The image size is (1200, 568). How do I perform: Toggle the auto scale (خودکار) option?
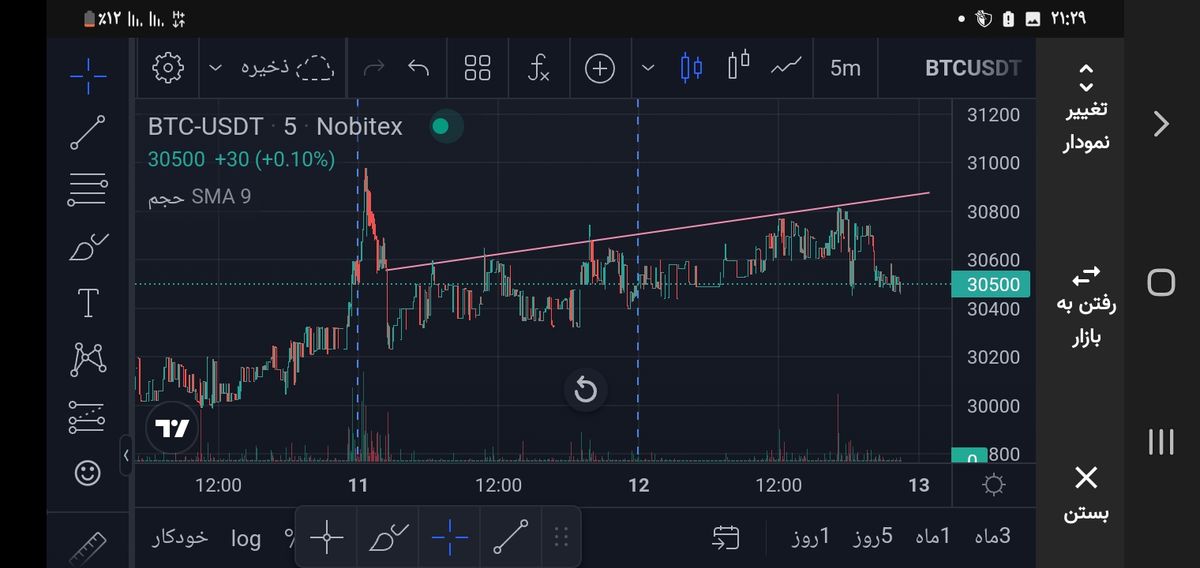click(180, 538)
